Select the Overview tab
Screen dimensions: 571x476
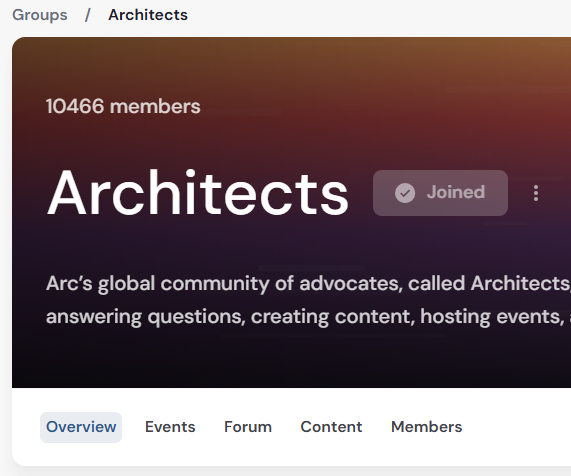click(81, 427)
